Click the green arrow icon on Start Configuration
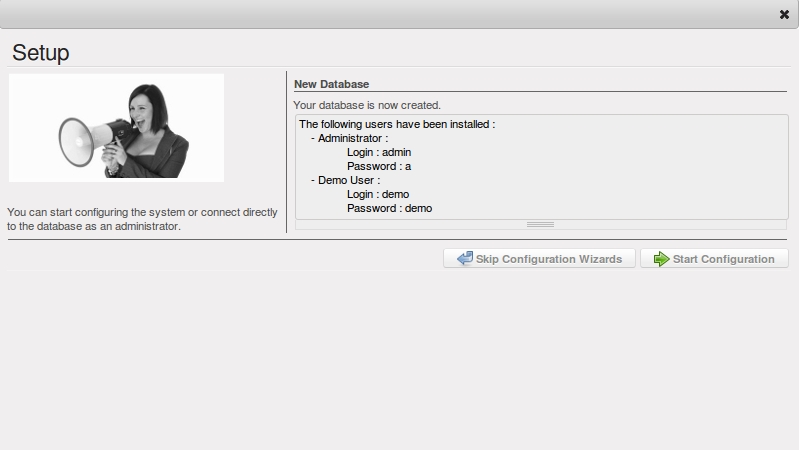This screenshot has width=800, height=450. pyautogui.click(x=661, y=259)
